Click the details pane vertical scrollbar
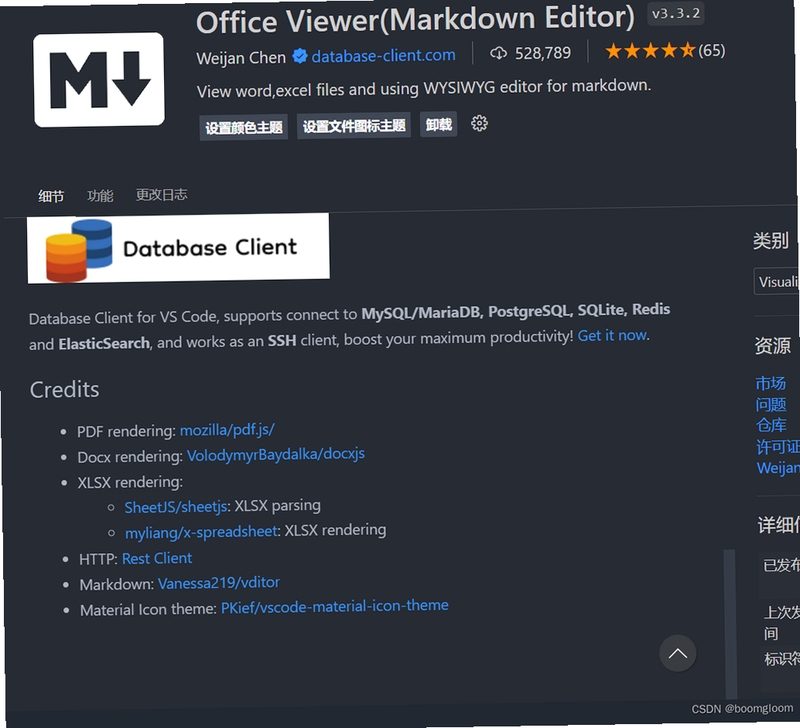 coord(730,624)
